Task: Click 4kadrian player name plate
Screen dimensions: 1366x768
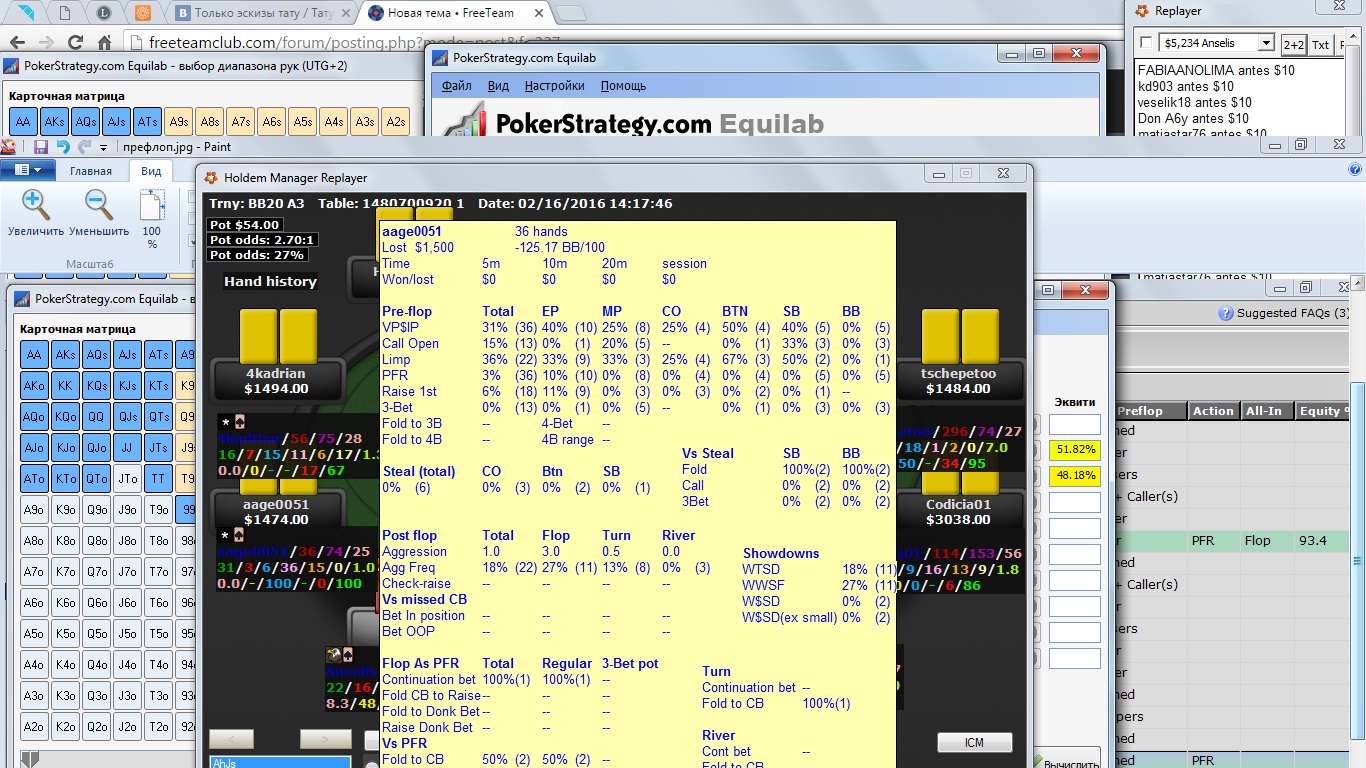Action: click(276, 381)
